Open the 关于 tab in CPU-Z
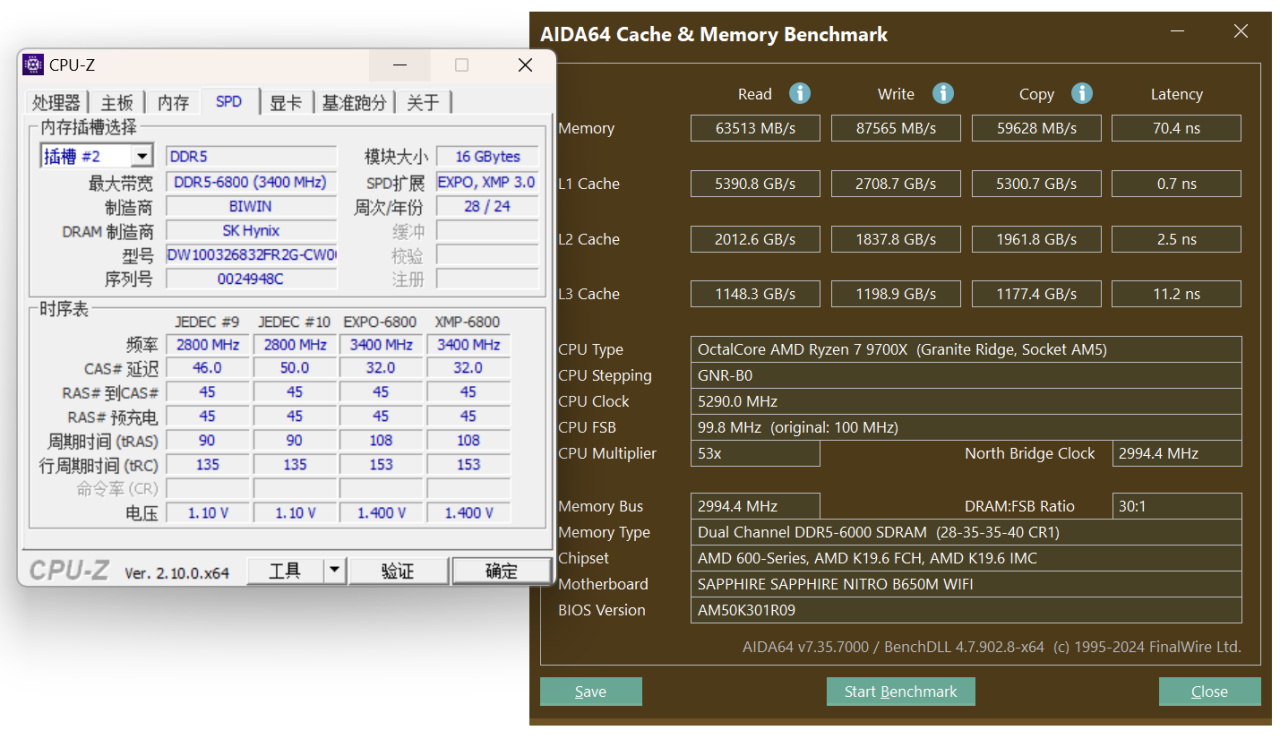The height and width of the screenshot is (739, 1280). click(x=423, y=102)
